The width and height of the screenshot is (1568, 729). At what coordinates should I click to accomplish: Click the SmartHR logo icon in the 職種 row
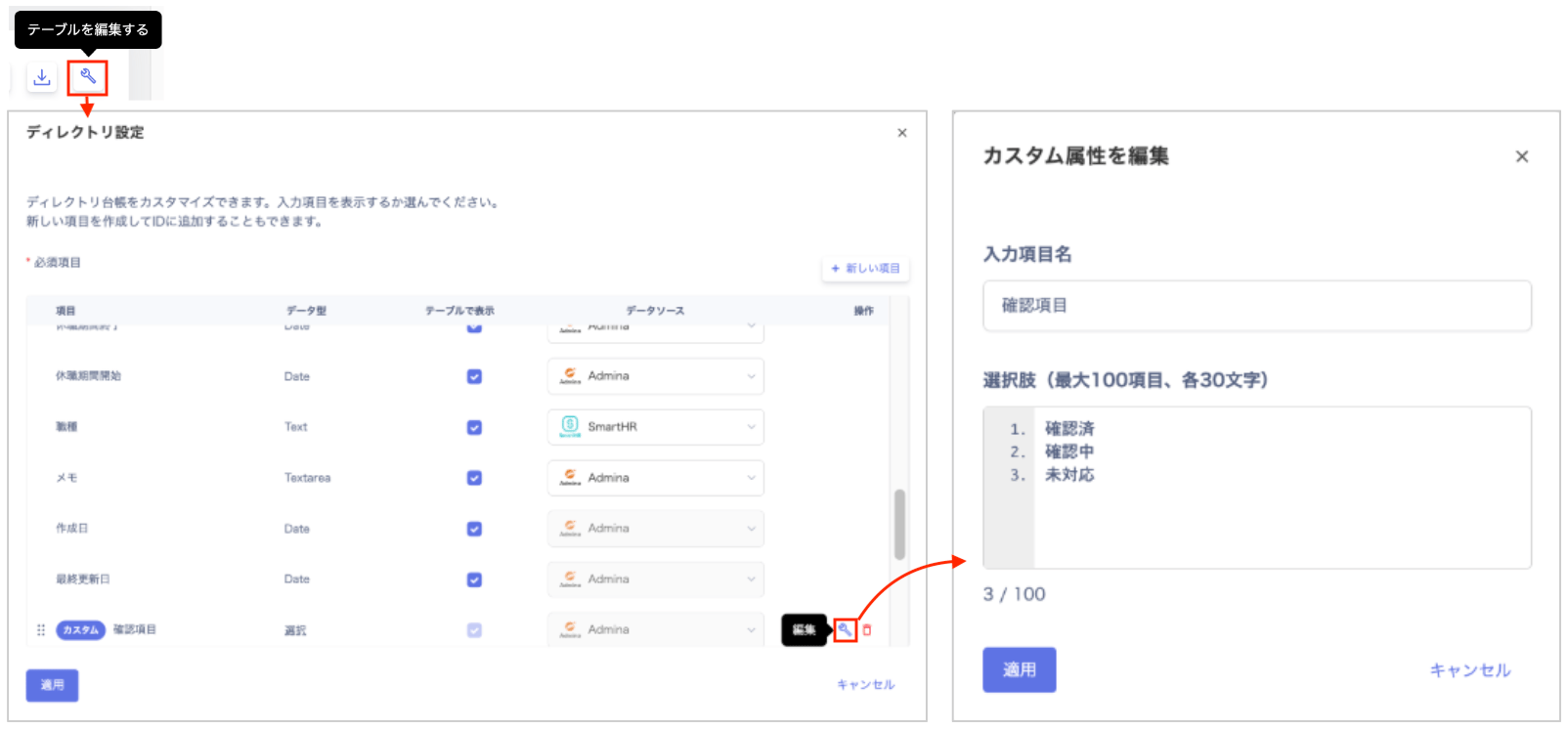570,426
